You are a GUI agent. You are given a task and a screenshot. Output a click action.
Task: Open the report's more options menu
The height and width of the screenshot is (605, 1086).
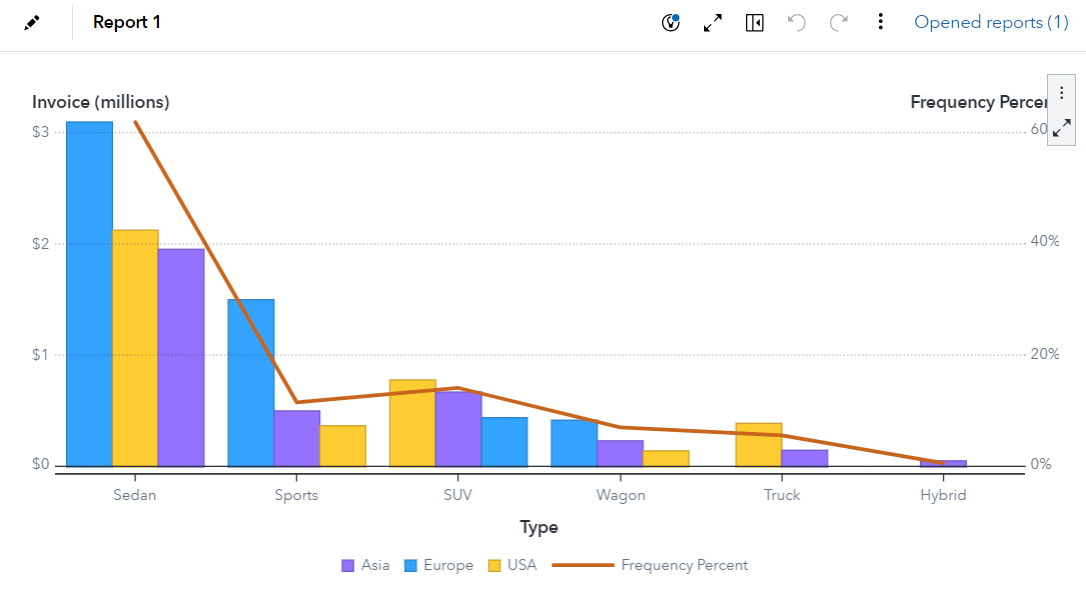[880, 22]
